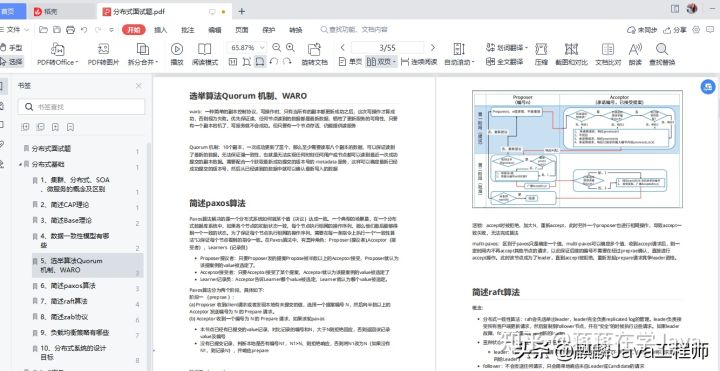Screen dimensions: 720x371
Task: Click the open folder icon
Action: coord(43,30)
